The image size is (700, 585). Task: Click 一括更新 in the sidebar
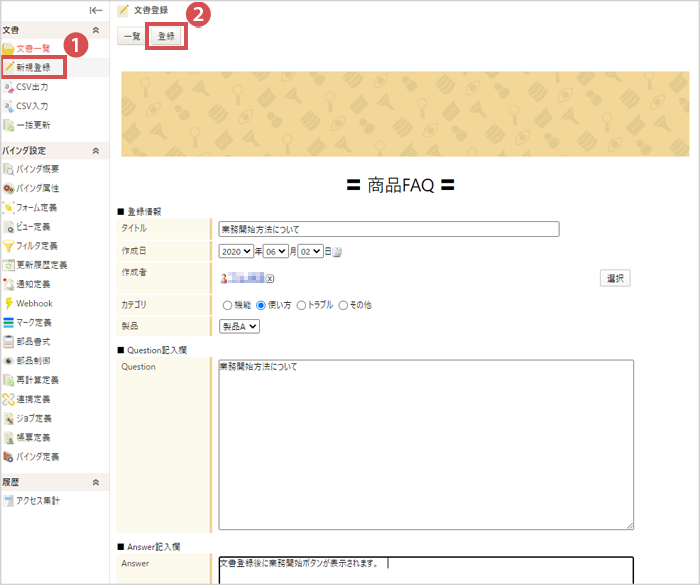(33, 125)
